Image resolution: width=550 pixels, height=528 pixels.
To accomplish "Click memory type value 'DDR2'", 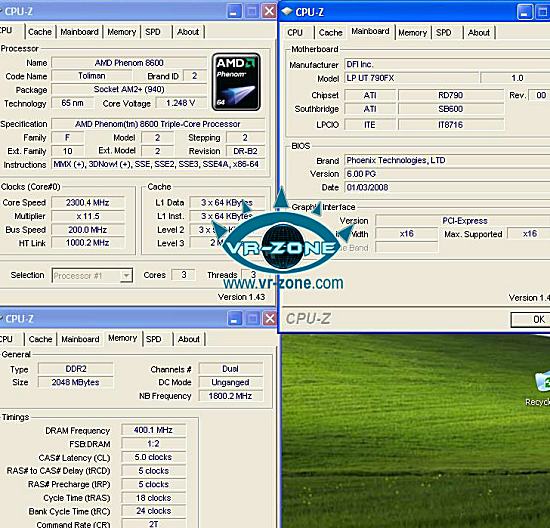I will [76, 369].
